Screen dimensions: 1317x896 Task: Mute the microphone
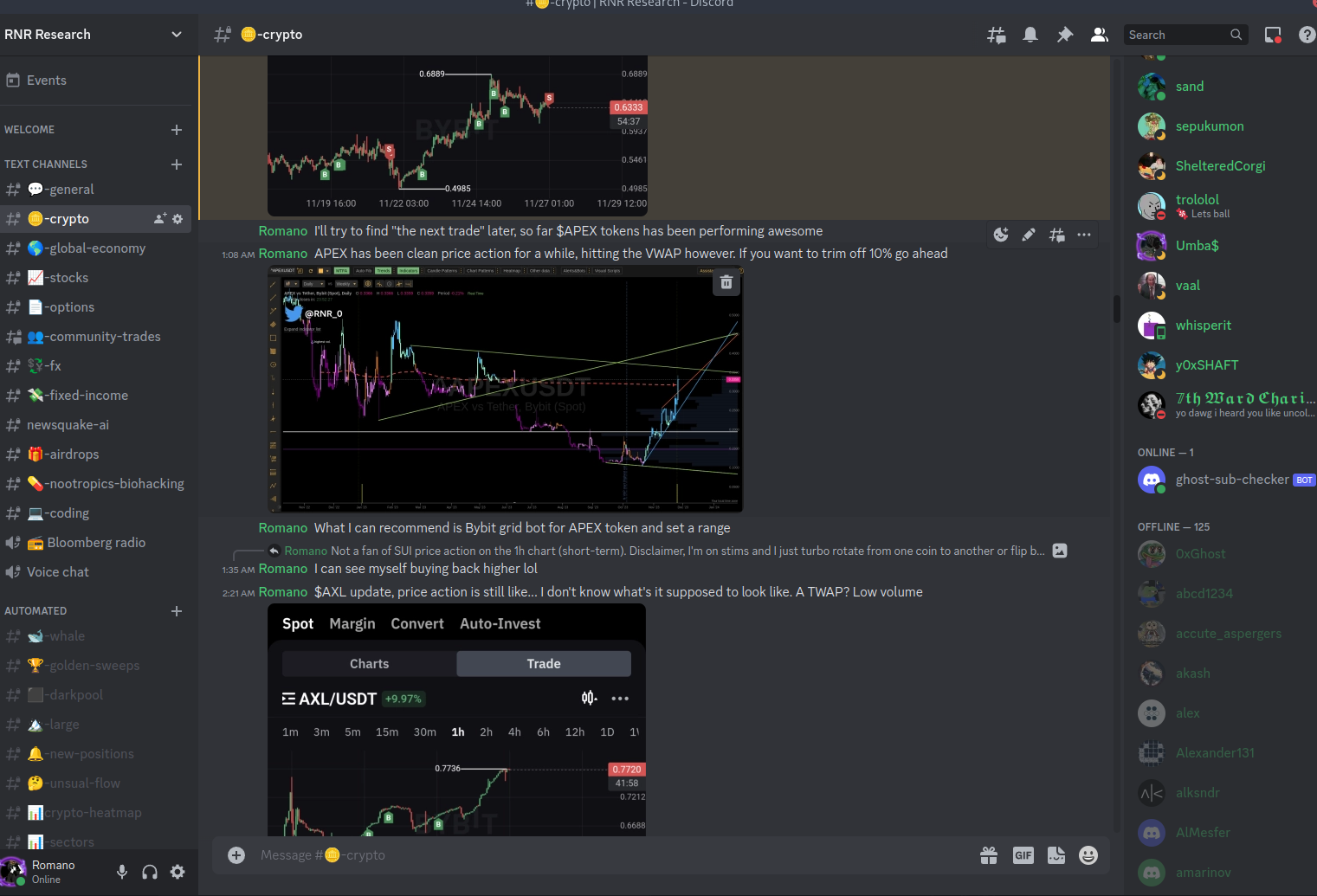click(x=122, y=872)
